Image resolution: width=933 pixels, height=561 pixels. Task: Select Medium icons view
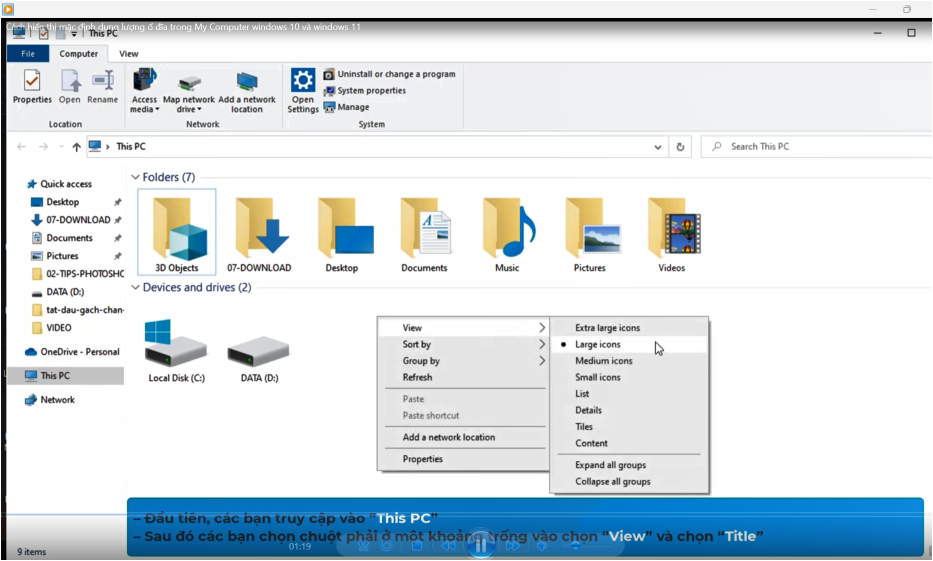[630, 361]
